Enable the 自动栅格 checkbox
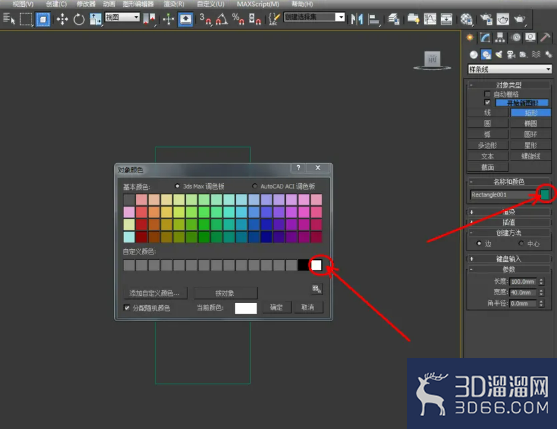The image size is (557, 429). click(487, 94)
